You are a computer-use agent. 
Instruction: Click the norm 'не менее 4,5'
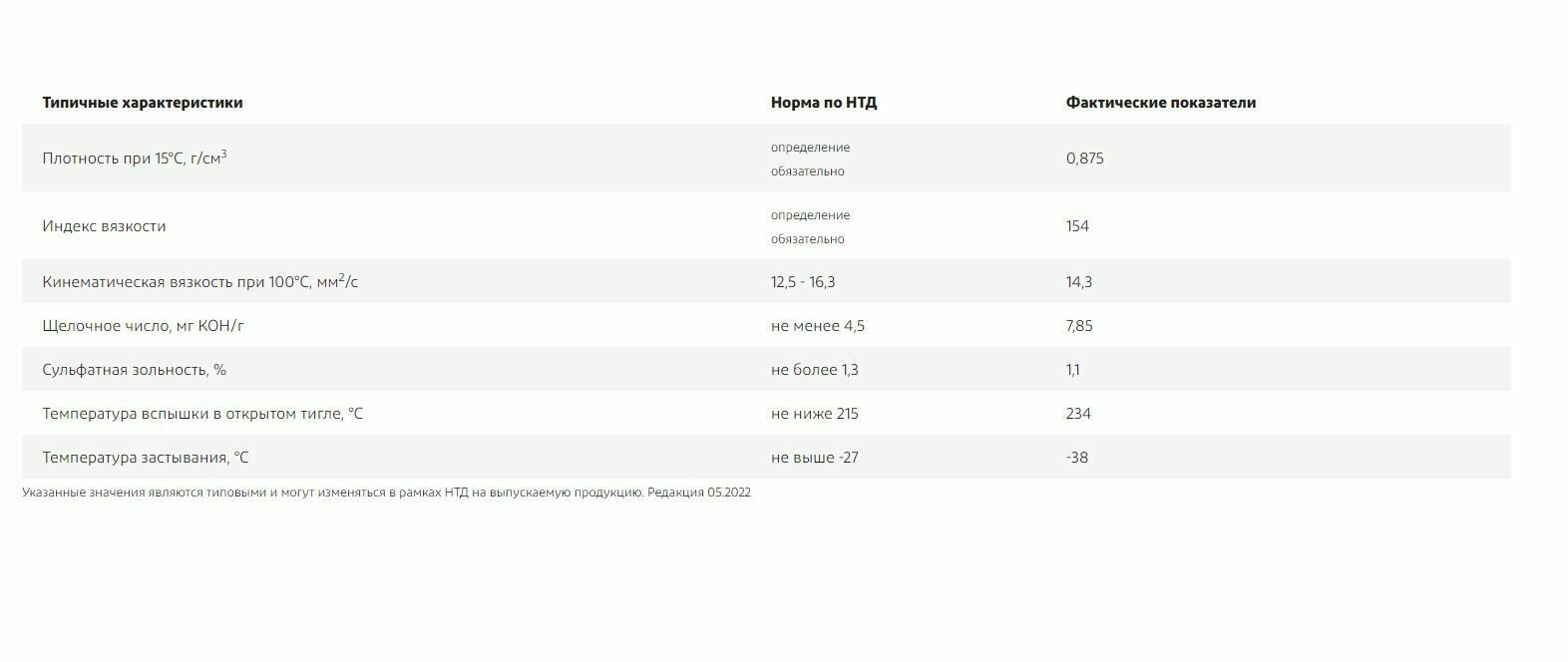(x=818, y=326)
